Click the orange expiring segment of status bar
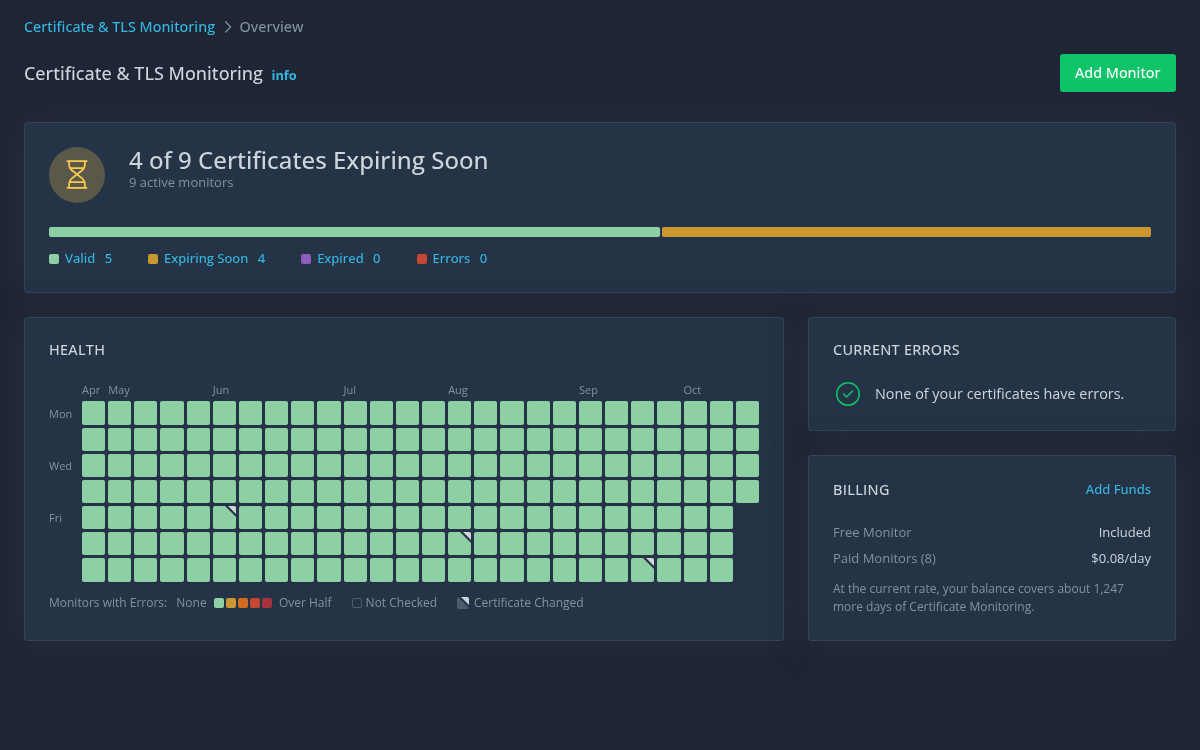The height and width of the screenshot is (750, 1200). [x=906, y=232]
